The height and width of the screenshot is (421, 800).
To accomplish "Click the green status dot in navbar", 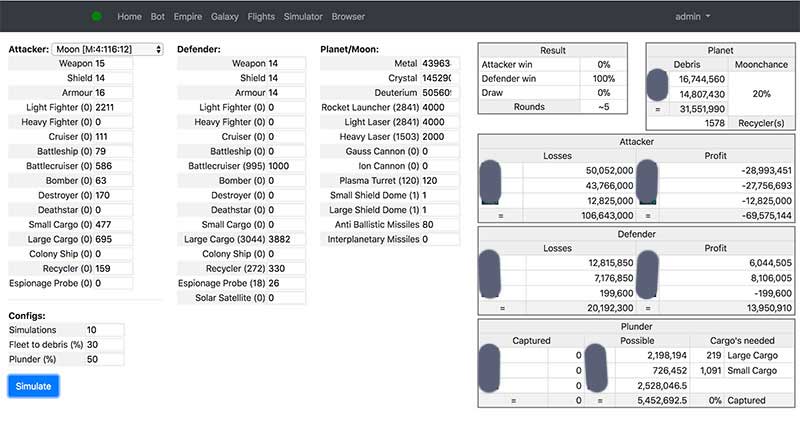I will [96, 17].
